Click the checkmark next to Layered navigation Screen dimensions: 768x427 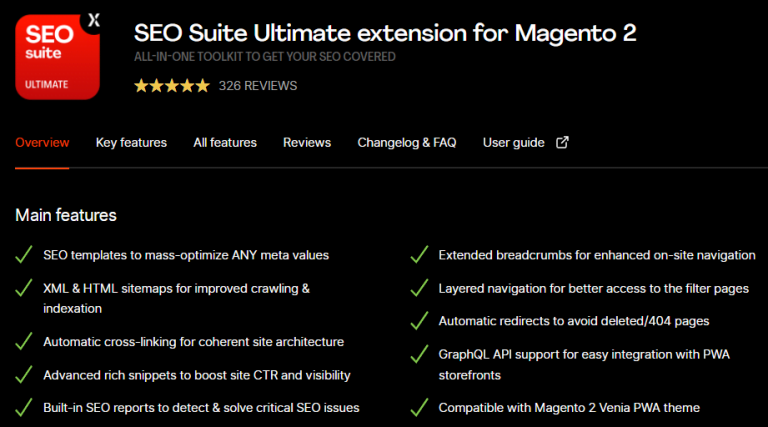(419, 288)
